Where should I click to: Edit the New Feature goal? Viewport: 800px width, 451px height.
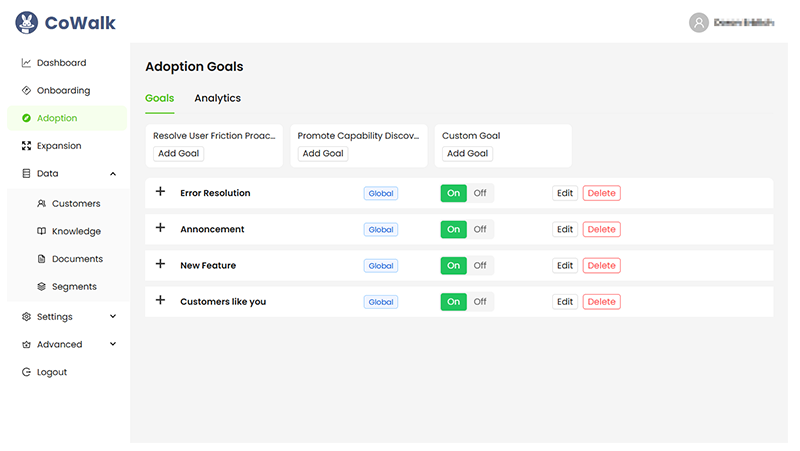pyautogui.click(x=565, y=266)
